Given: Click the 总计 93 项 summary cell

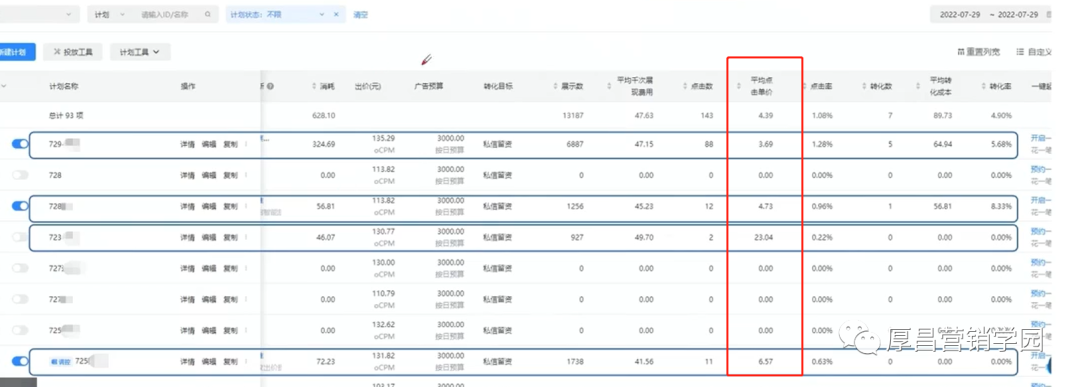Looking at the screenshot, I should tap(65, 116).
